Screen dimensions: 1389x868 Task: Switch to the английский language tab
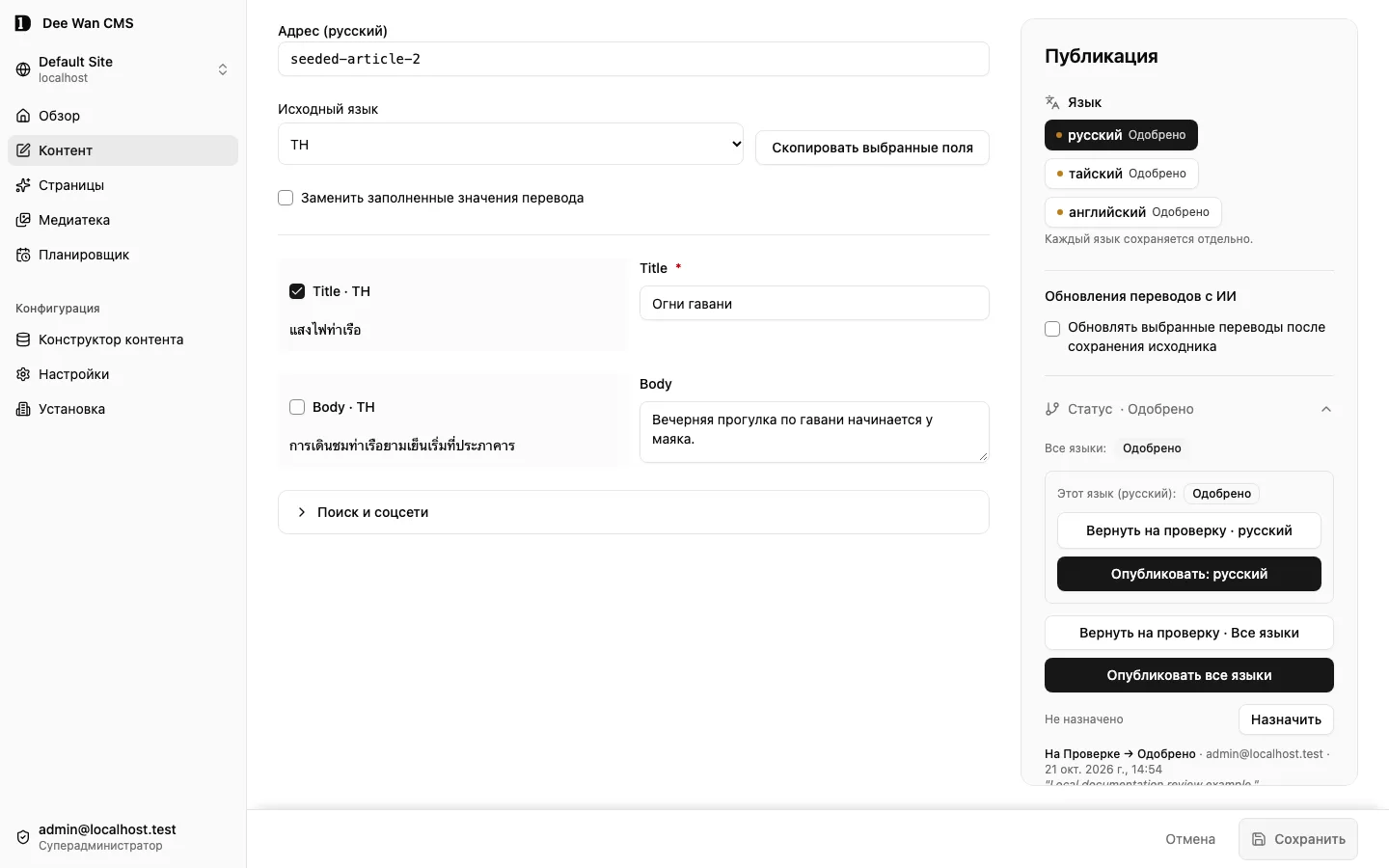(x=1133, y=212)
